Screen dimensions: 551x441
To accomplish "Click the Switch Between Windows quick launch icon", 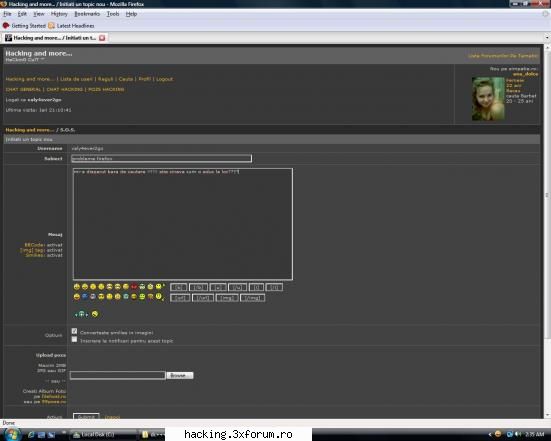I will click(x=52, y=435).
